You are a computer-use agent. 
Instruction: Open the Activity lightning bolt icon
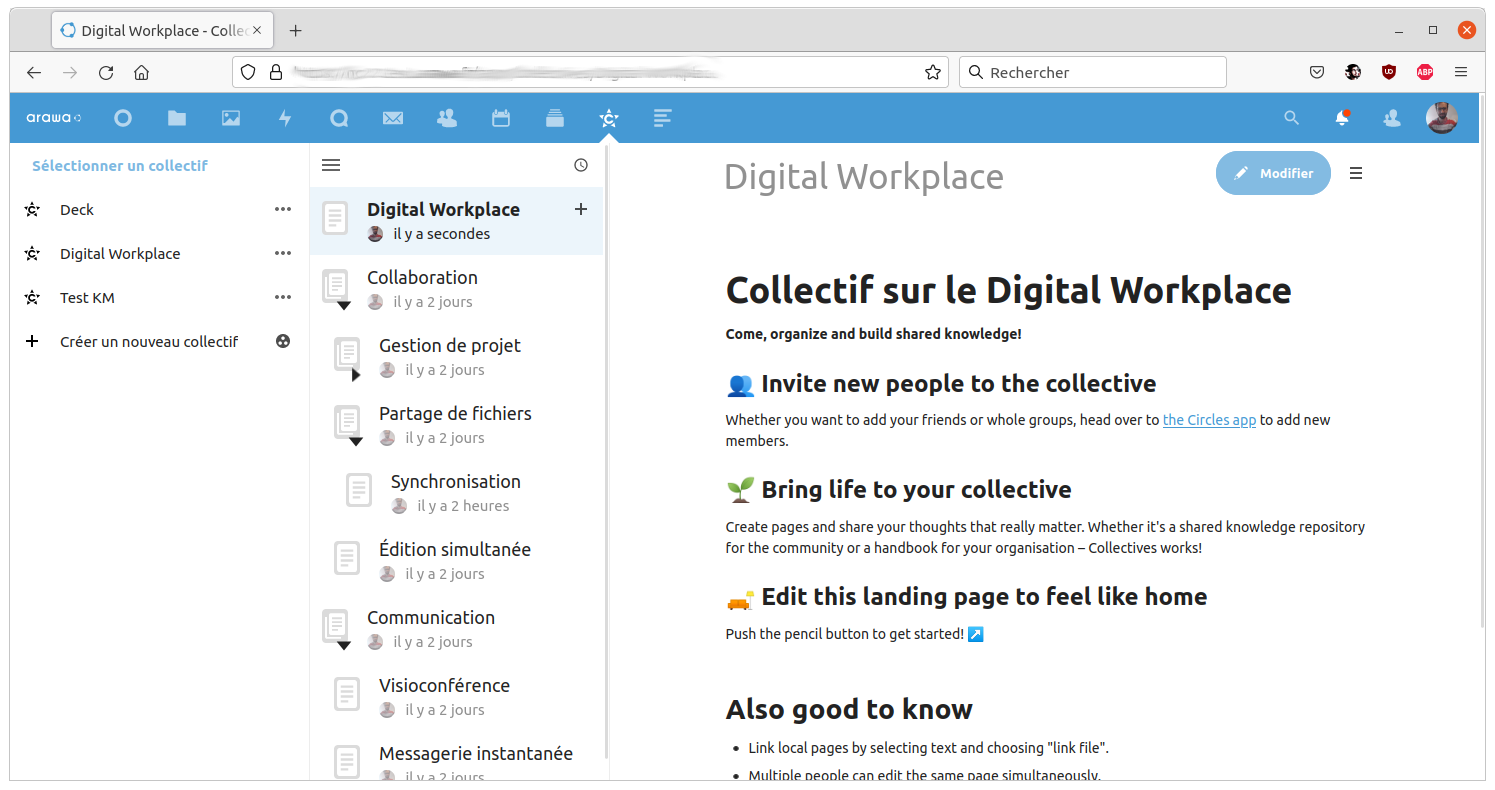coord(285,118)
